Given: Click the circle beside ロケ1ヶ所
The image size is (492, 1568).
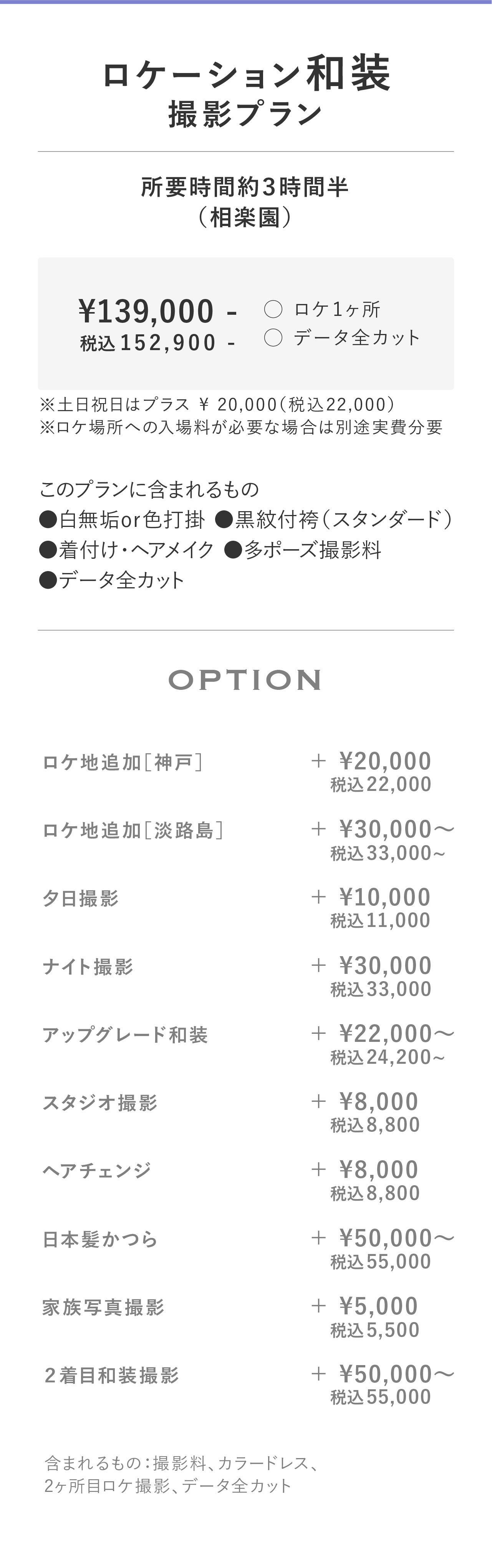Looking at the screenshot, I should [x=273, y=309].
